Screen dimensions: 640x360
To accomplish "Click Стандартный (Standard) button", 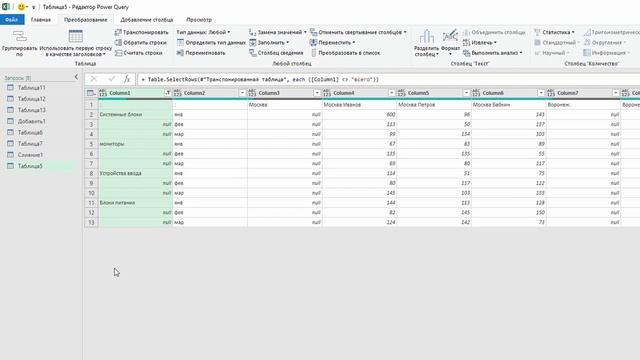I will 557,42.
